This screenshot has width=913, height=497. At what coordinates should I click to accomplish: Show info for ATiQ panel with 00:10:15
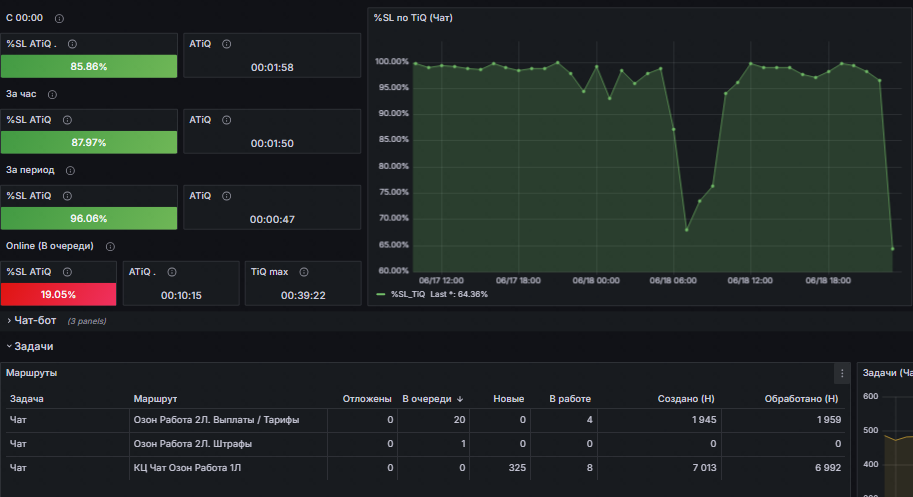tap(172, 272)
